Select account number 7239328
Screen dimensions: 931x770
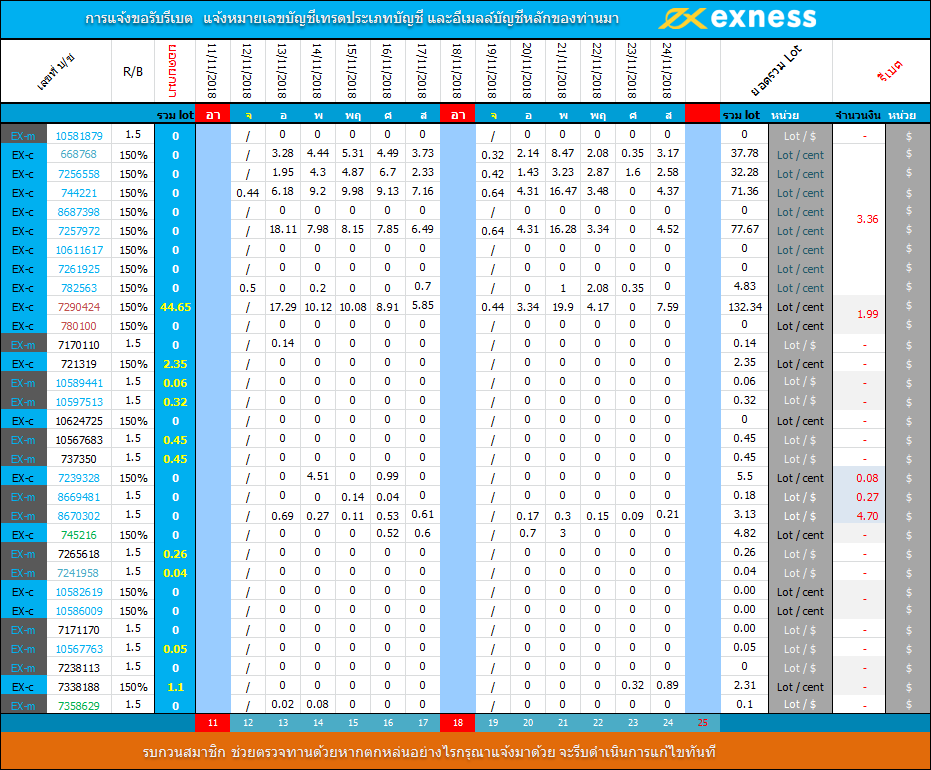[x=79, y=478]
